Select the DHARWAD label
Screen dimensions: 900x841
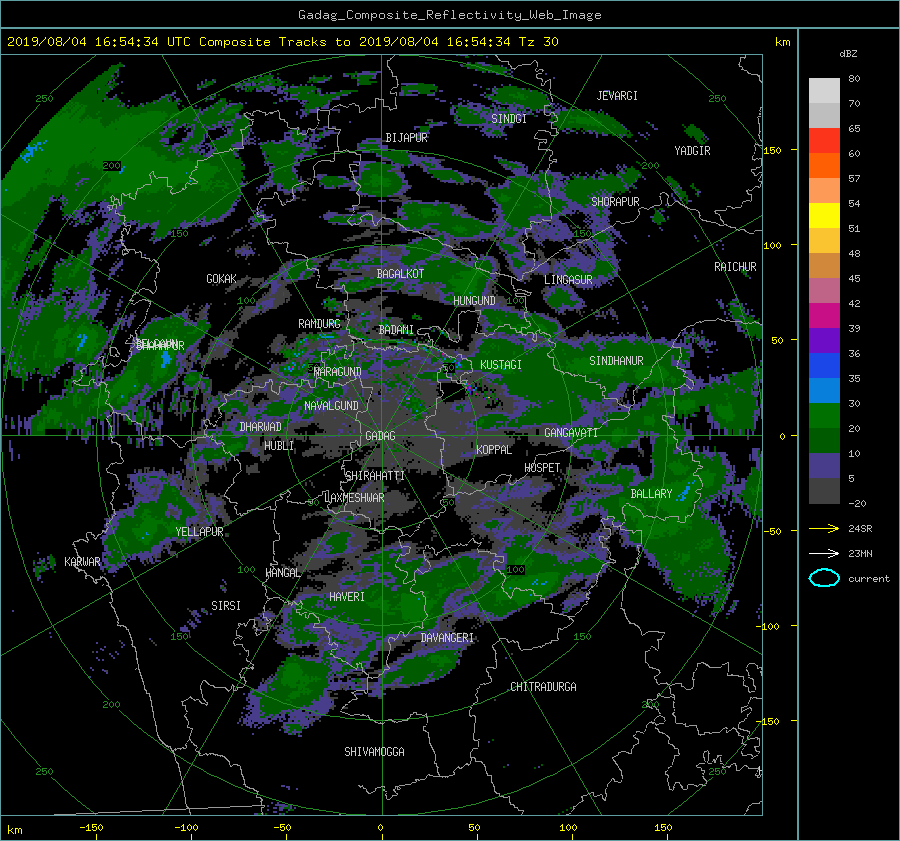(x=260, y=427)
